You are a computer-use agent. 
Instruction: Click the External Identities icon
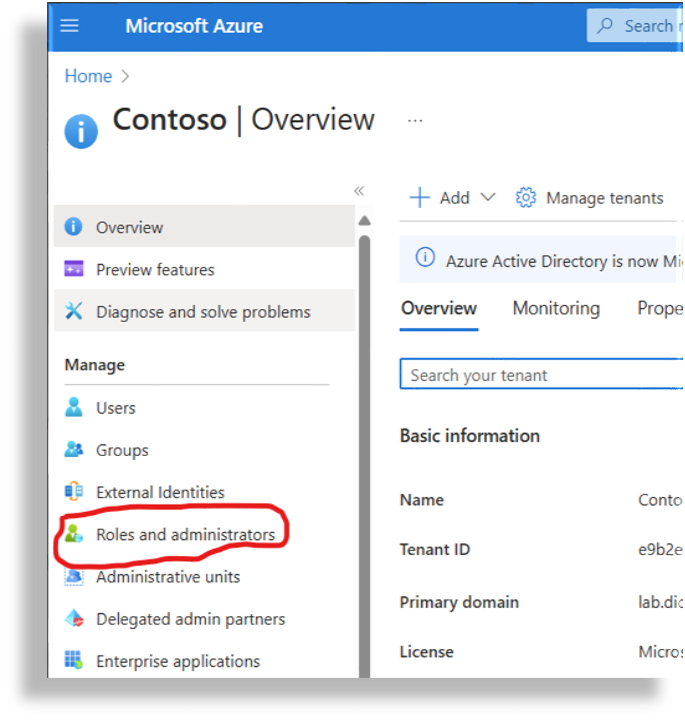(73, 492)
